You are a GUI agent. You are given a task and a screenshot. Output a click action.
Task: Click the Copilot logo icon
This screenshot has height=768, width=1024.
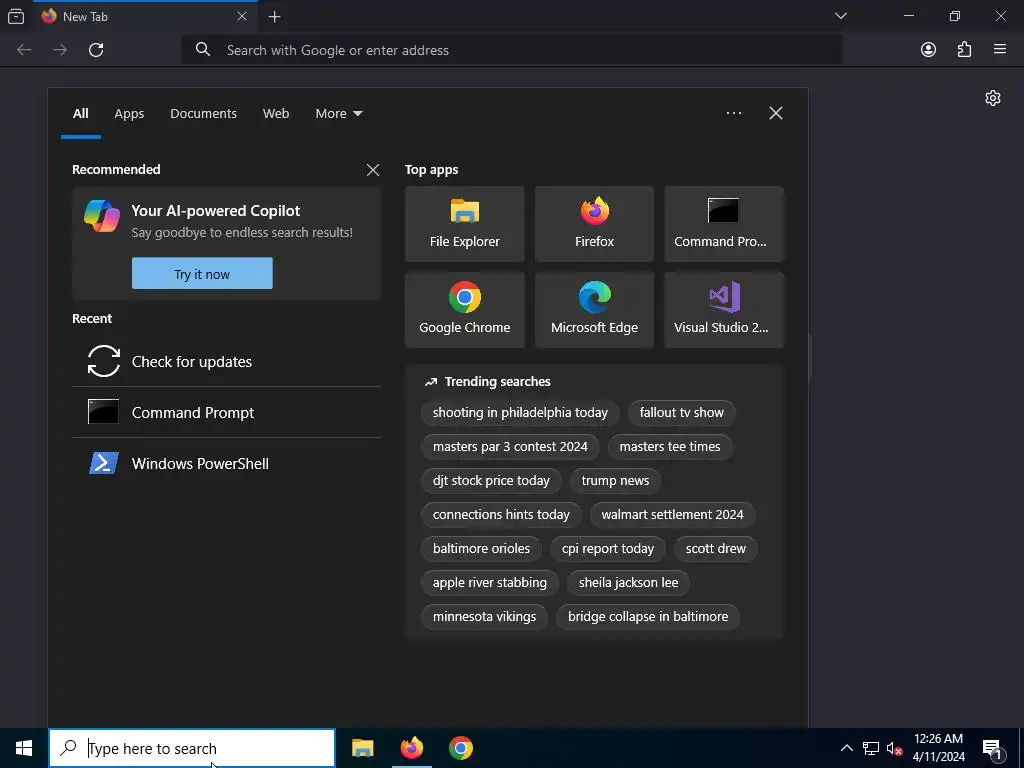[x=102, y=216]
